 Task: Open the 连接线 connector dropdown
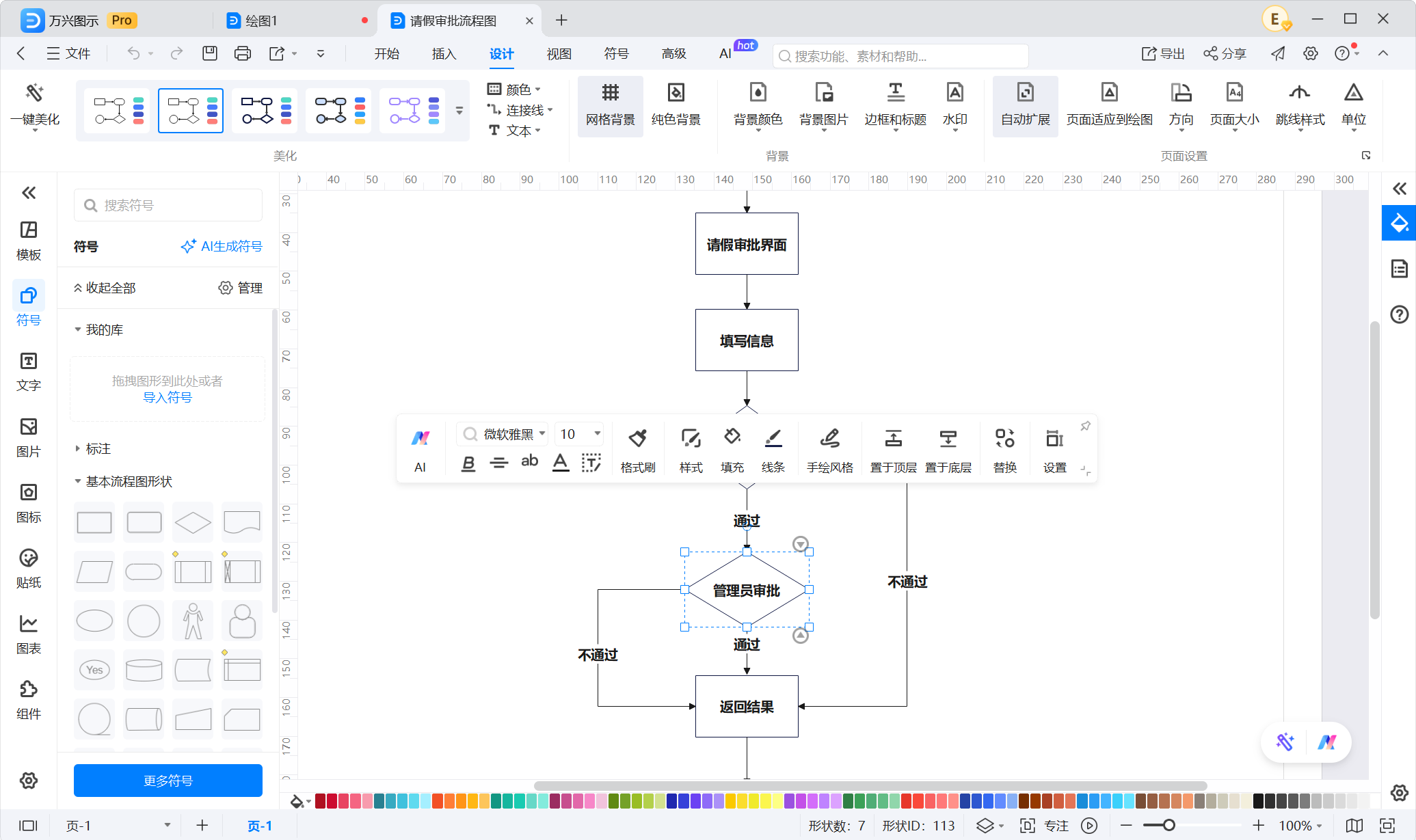[520, 109]
